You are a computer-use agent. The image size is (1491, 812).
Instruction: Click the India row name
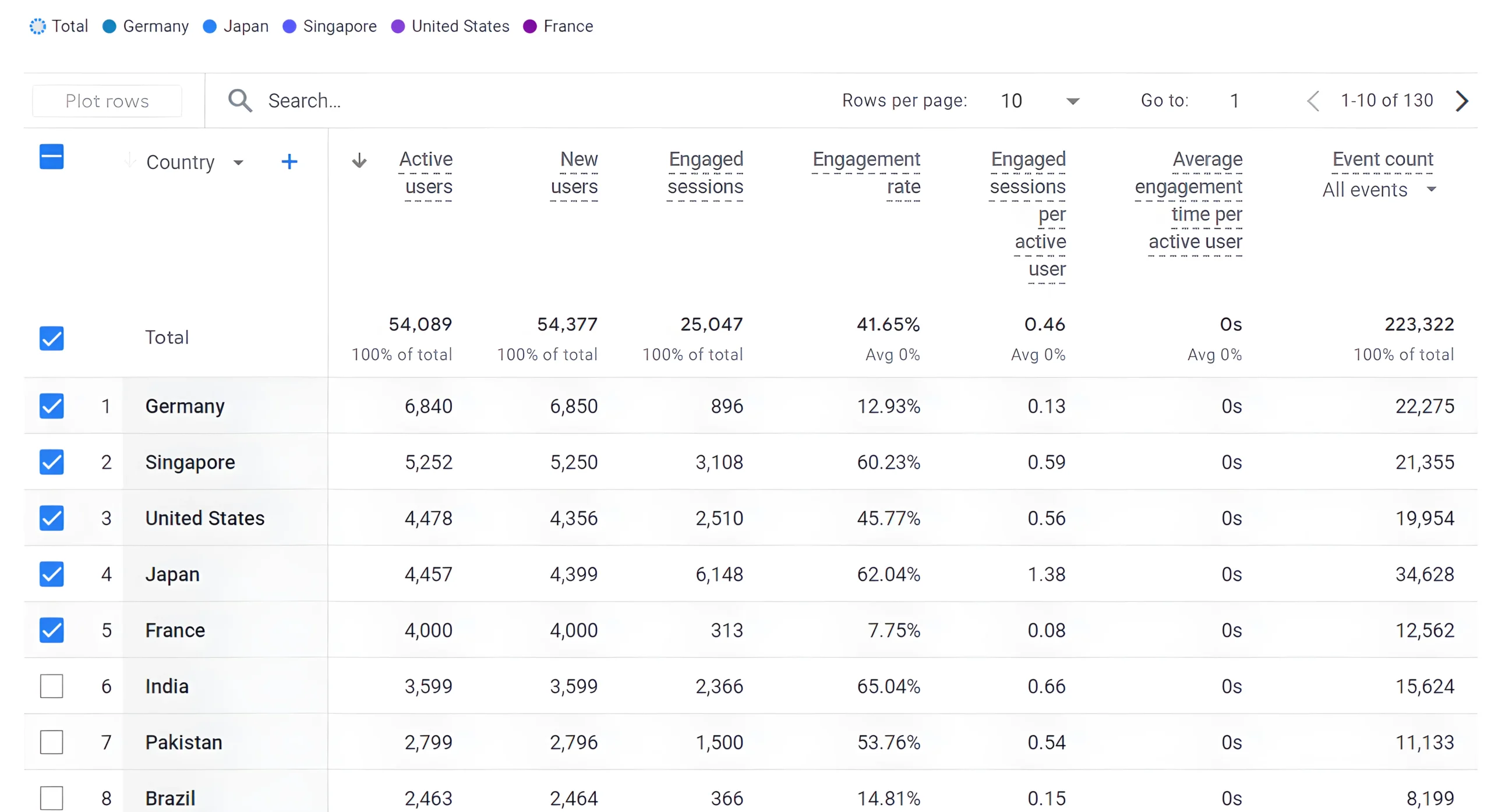tap(167, 686)
